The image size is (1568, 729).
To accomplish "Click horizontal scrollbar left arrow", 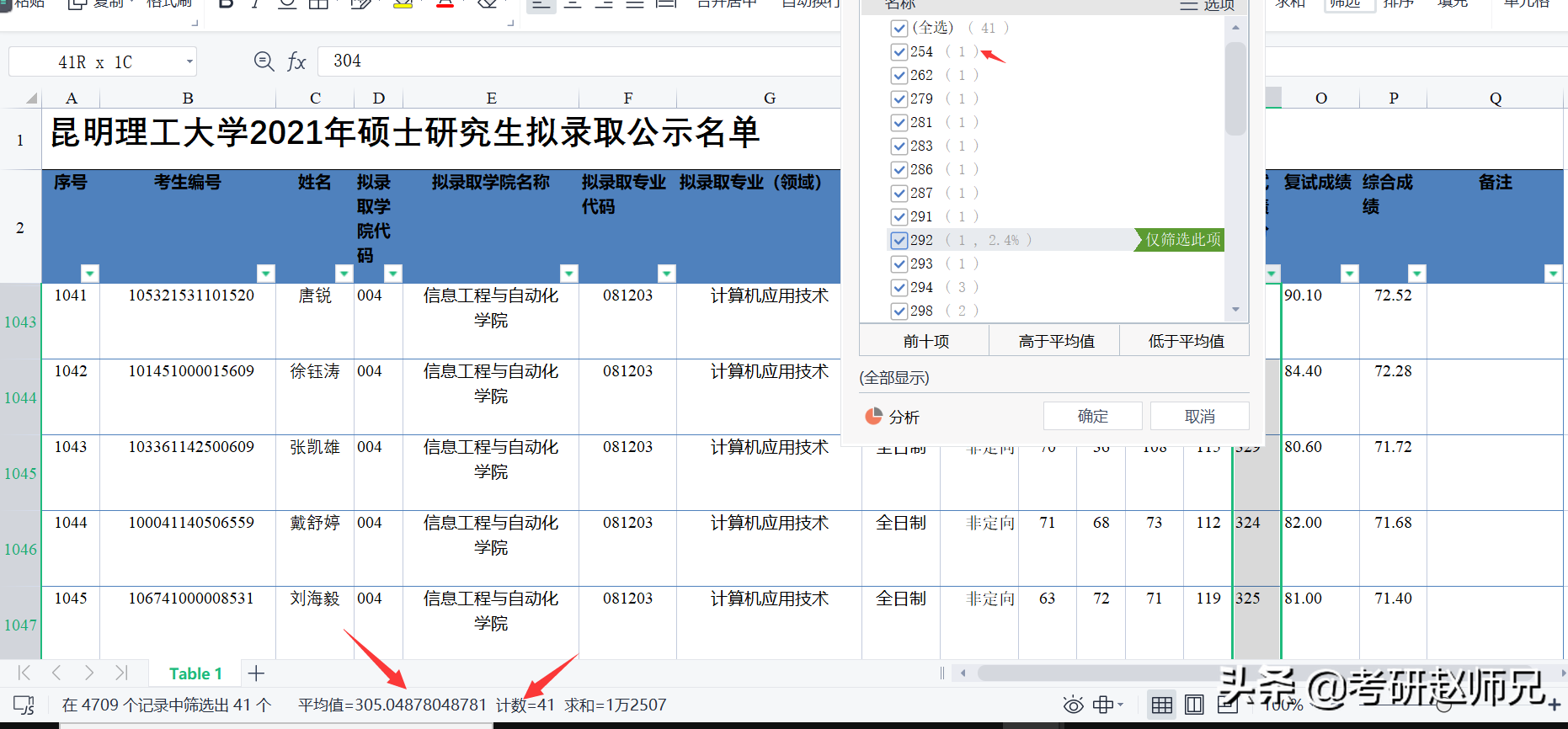I will (x=963, y=673).
